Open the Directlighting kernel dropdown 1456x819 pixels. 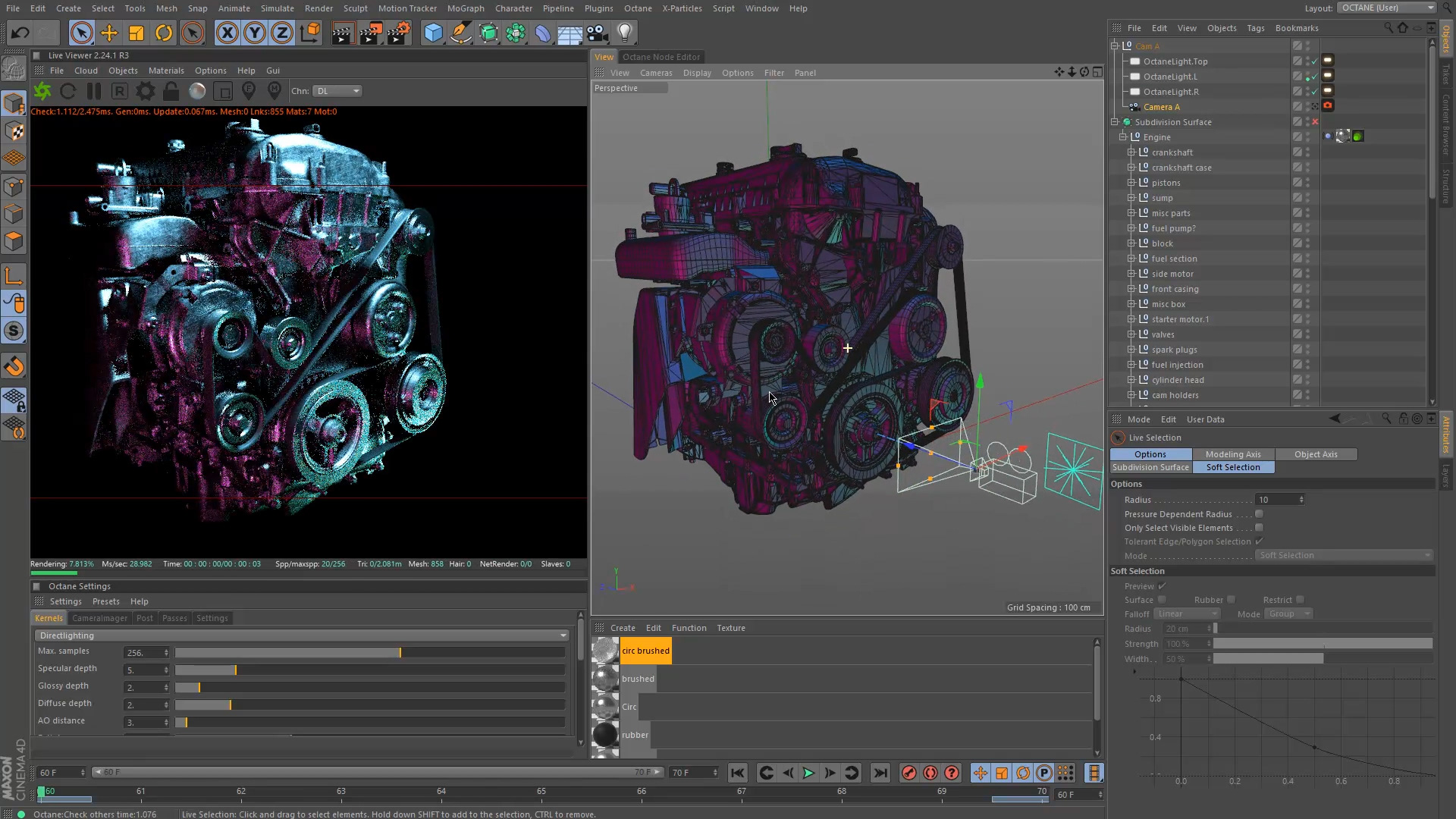(302, 635)
